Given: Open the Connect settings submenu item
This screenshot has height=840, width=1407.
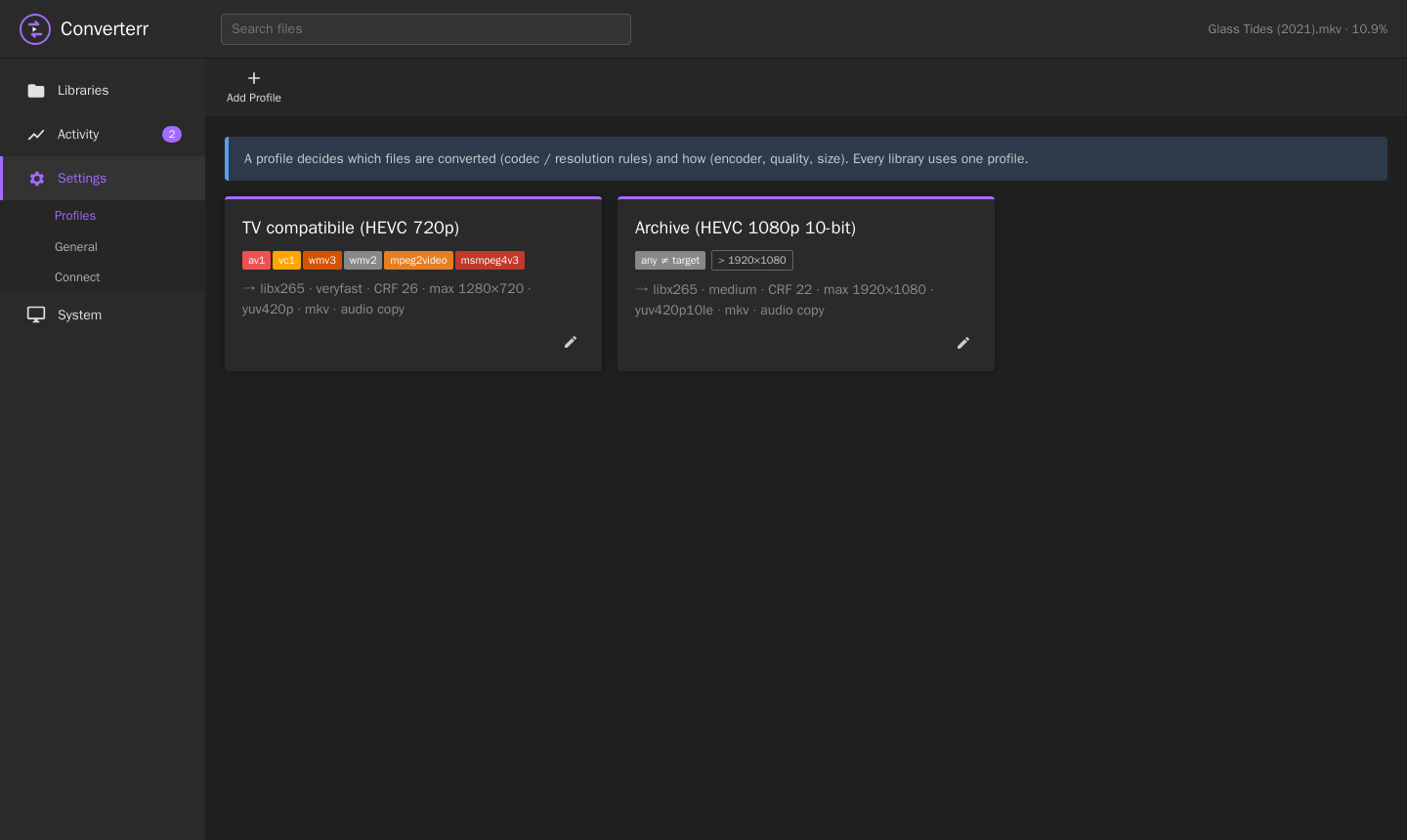Looking at the screenshot, I should pos(77,277).
